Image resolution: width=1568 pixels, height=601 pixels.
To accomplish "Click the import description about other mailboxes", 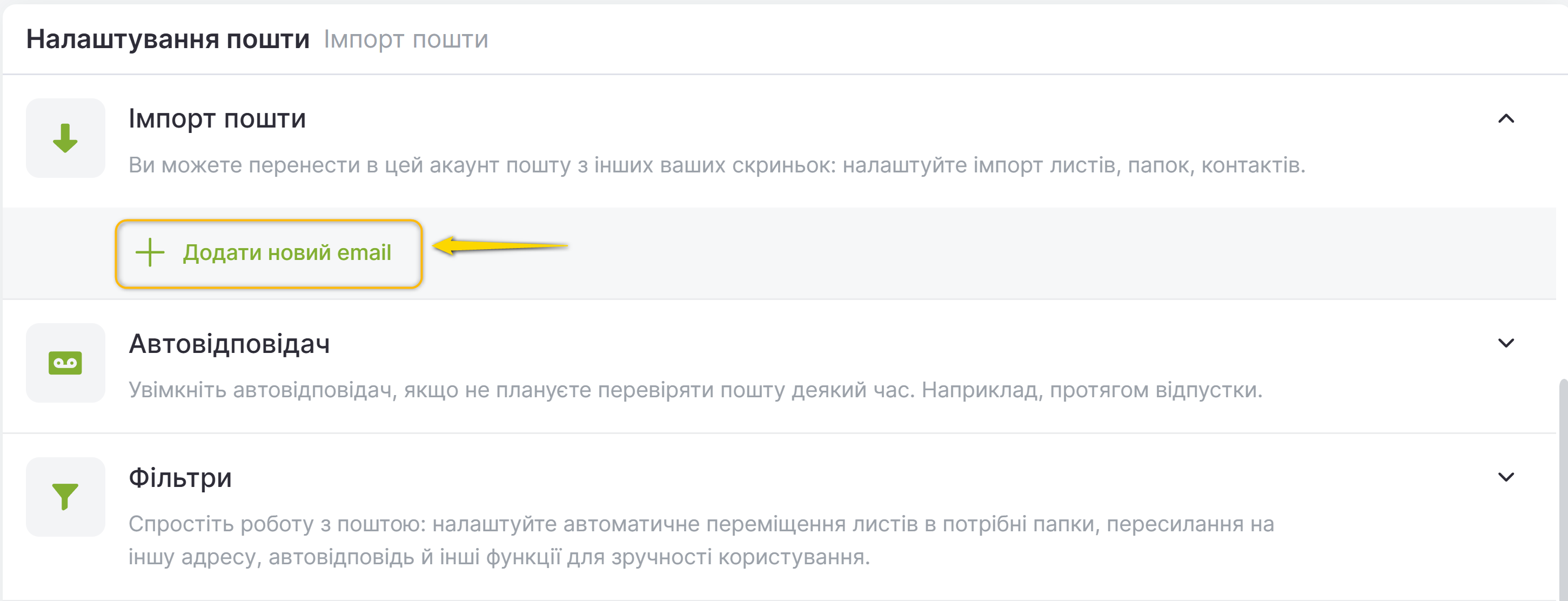I will click(x=716, y=165).
